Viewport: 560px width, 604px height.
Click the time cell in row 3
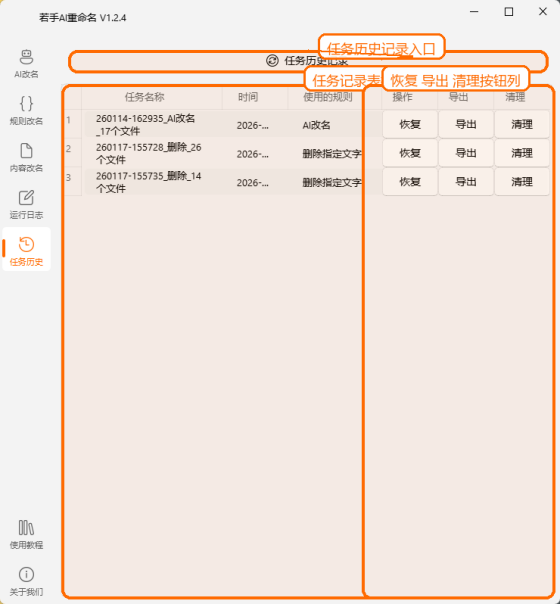pyautogui.click(x=253, y=183)
